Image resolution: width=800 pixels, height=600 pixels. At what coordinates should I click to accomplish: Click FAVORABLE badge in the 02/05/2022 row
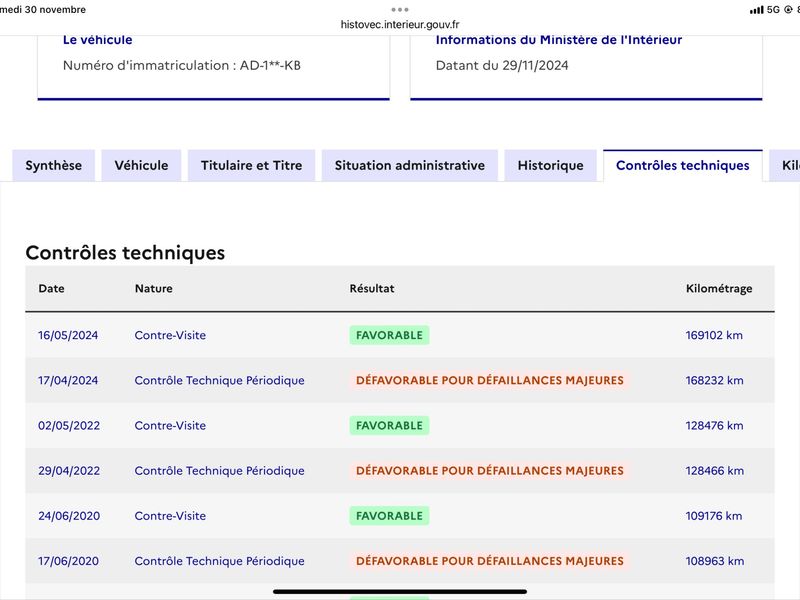point(389,426)
